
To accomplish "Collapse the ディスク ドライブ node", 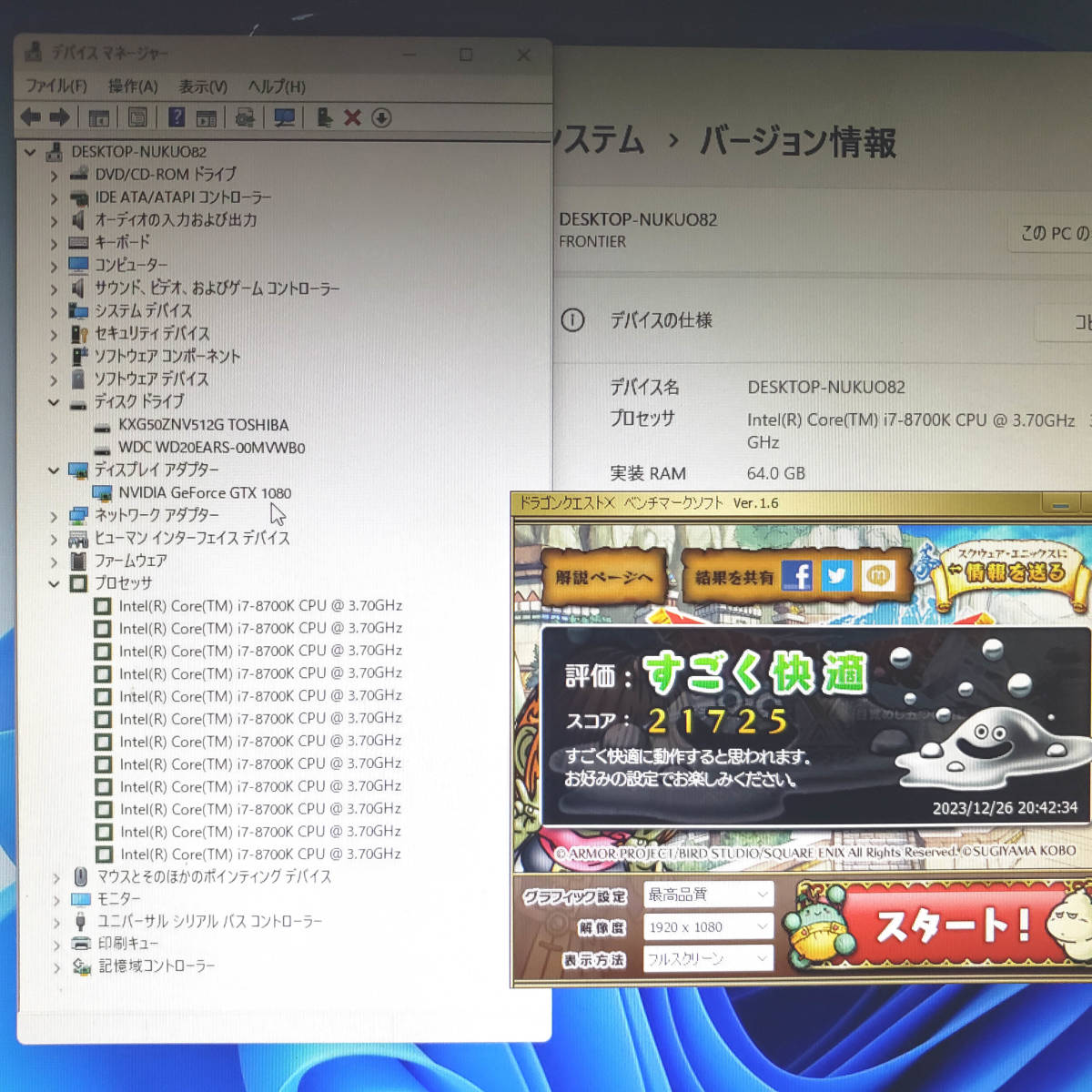I will pyautogui.click(x=54, y=401).
